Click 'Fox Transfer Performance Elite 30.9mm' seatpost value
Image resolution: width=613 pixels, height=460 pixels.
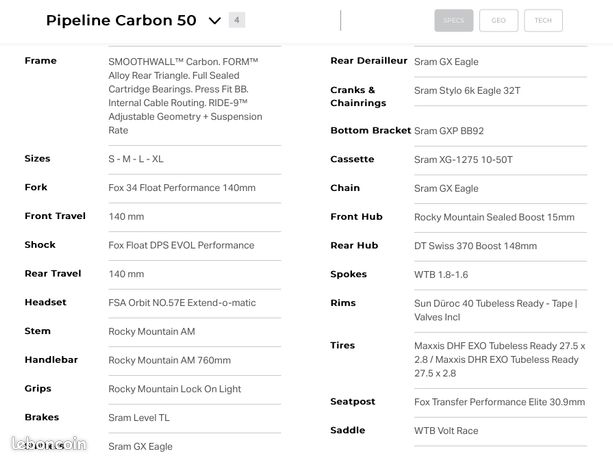point(500,402)
